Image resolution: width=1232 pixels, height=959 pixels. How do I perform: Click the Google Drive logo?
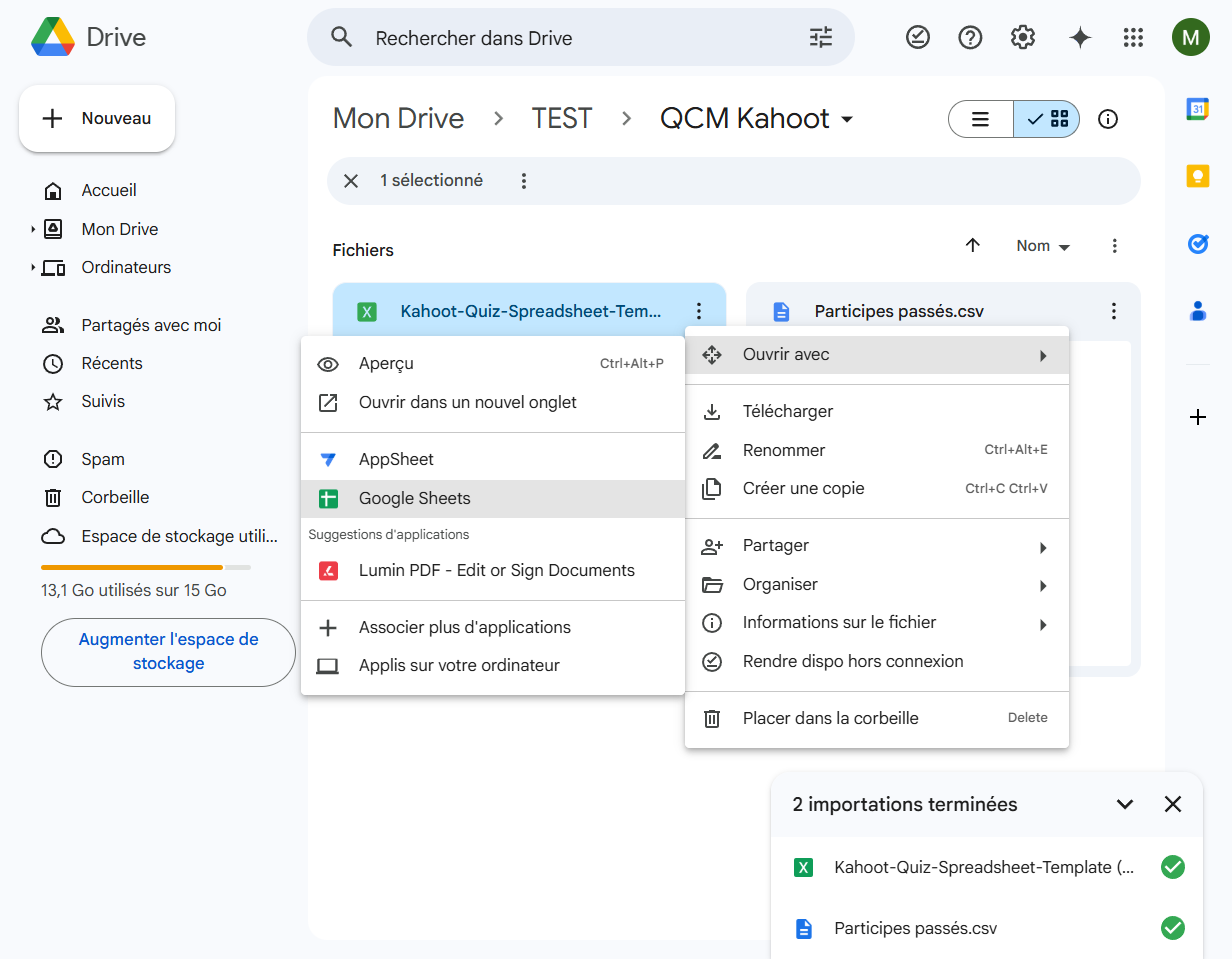[x=53, y=38]
